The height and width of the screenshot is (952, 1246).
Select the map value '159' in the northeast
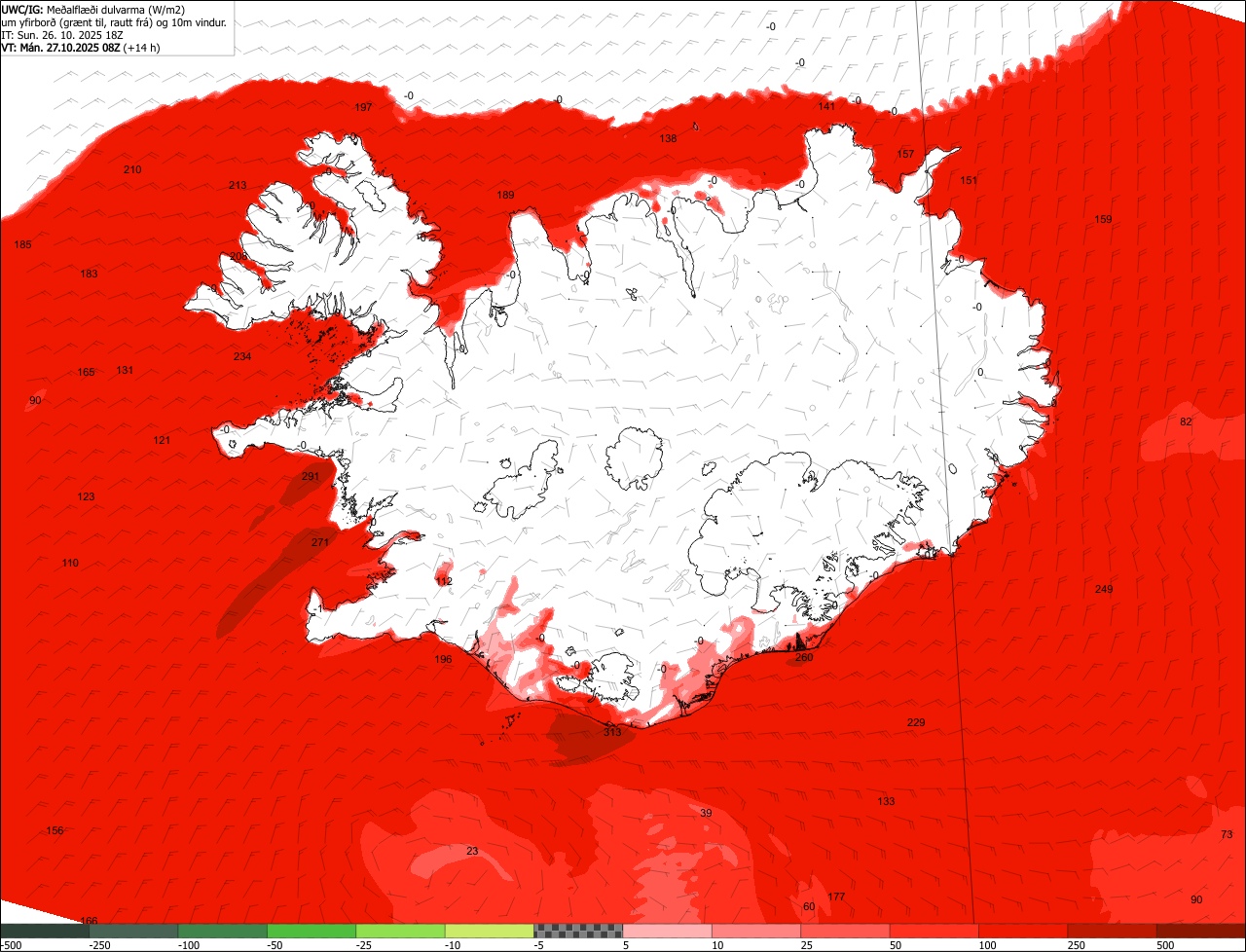(x=1103, y=220)
